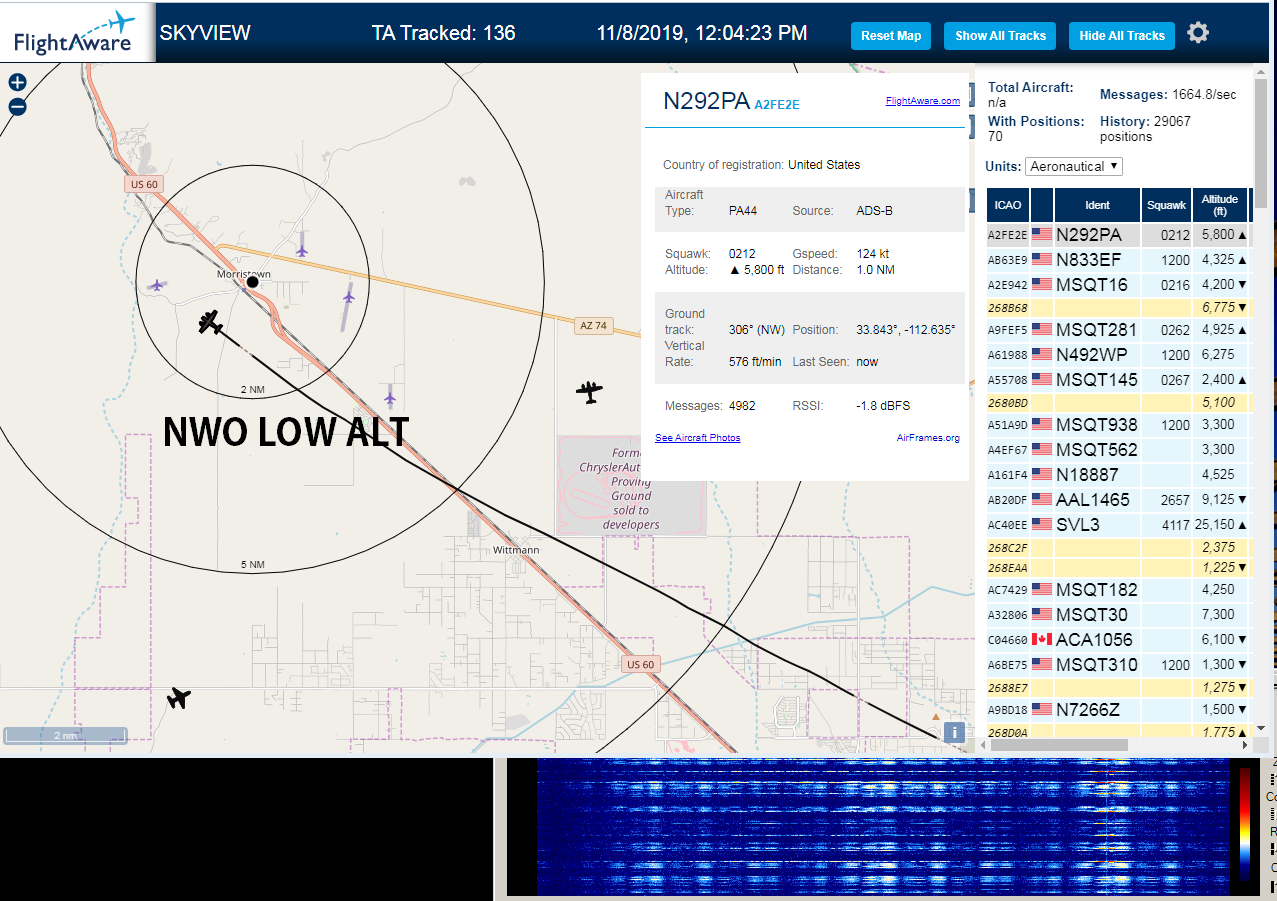Select ACA1056 aircraft row
Viewport: 1277px width, 901px height.
pyautogui.click(x=1117, y=639)
